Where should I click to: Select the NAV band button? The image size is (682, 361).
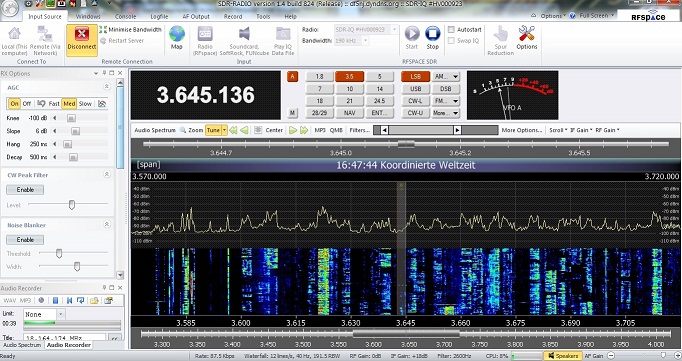coord(349,113)
